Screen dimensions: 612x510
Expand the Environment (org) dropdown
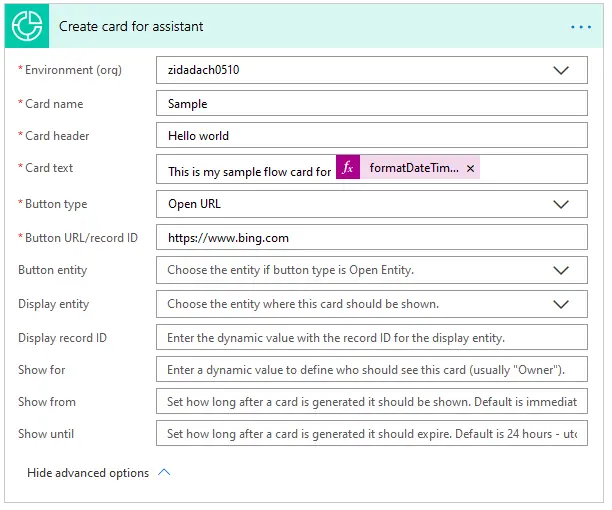(x=561, y=71)
